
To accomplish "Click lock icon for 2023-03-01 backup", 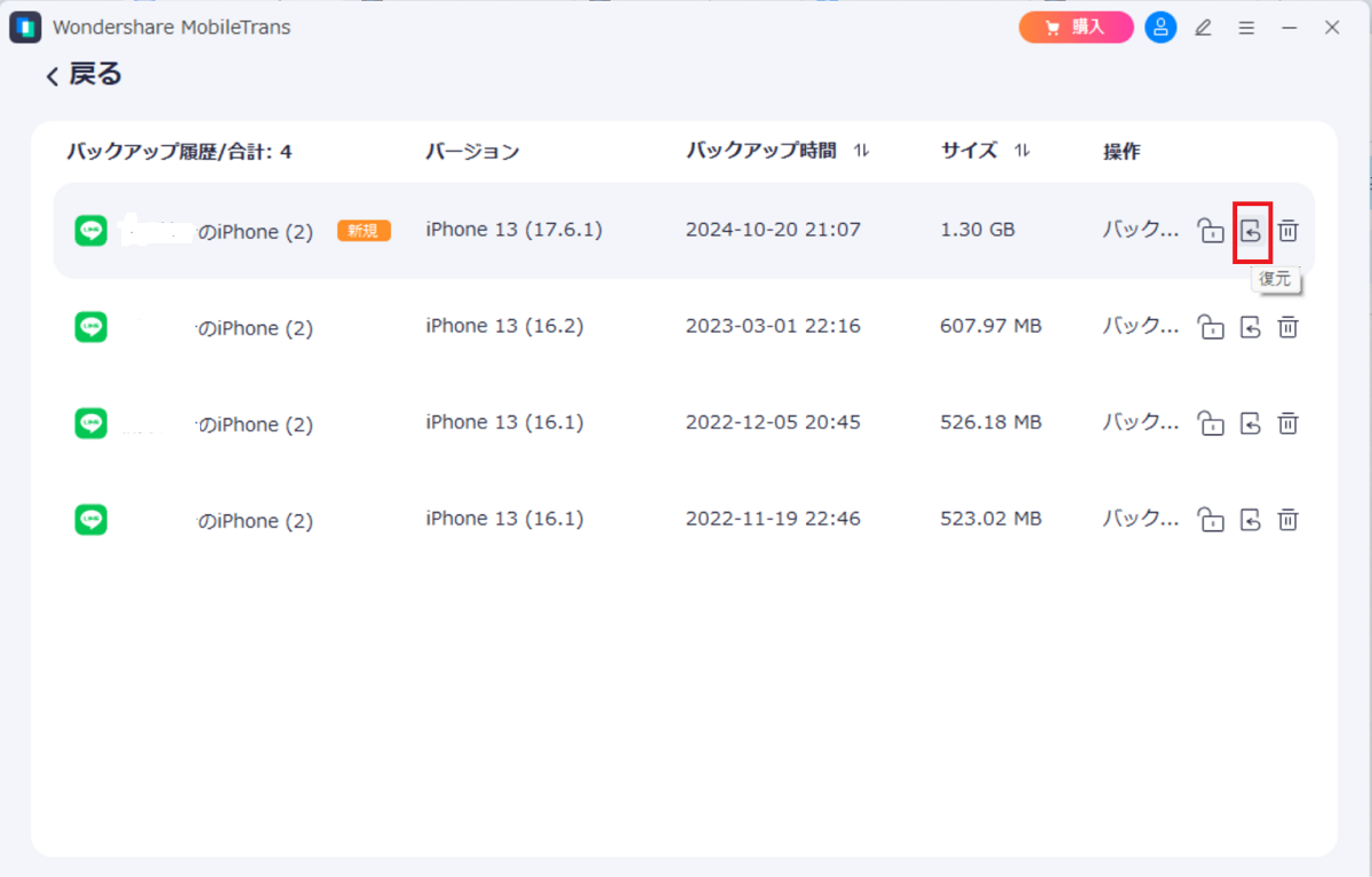I will click(x=1210, y=327).
